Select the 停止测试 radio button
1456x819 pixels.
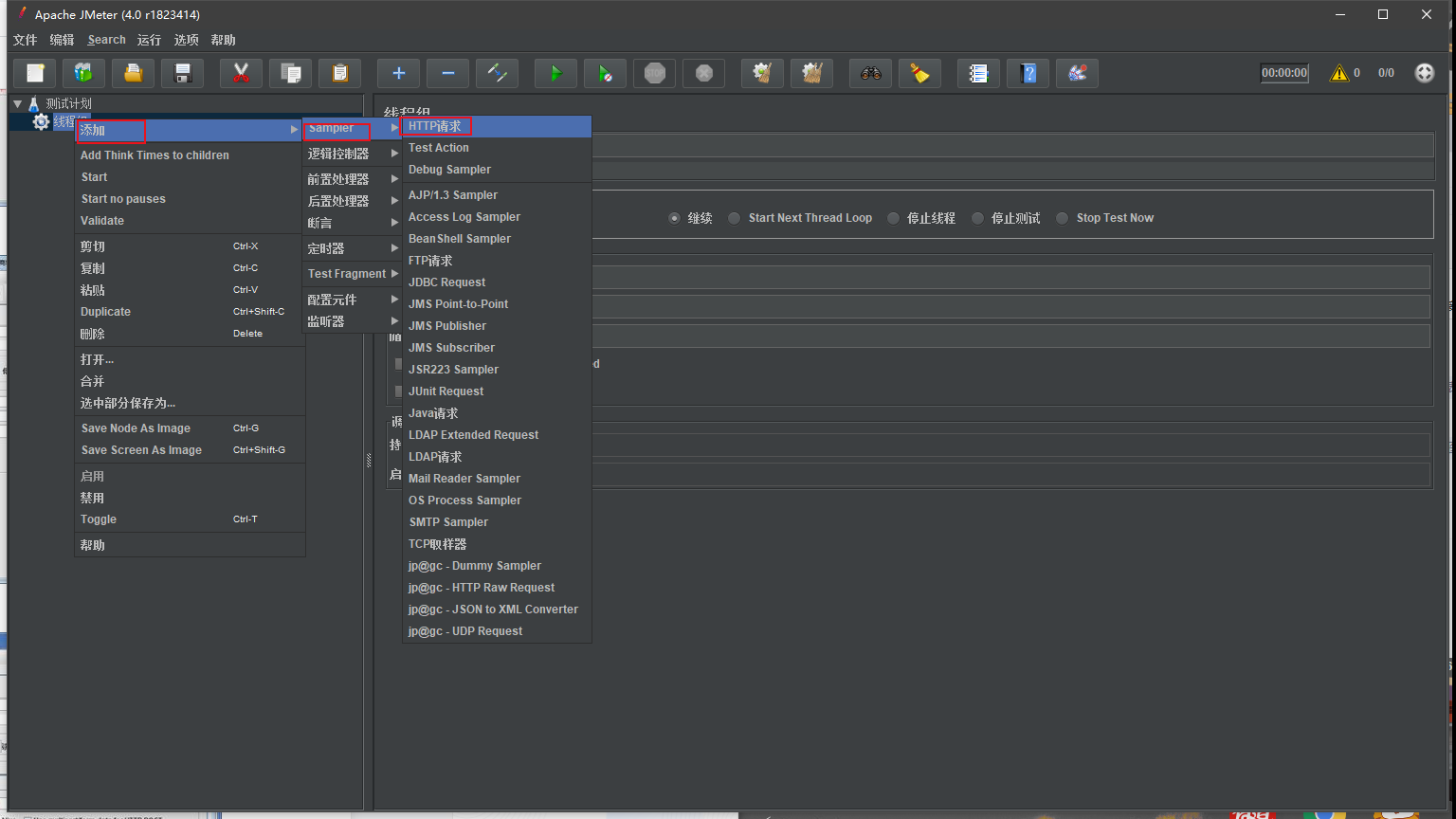tap(977, 218)
